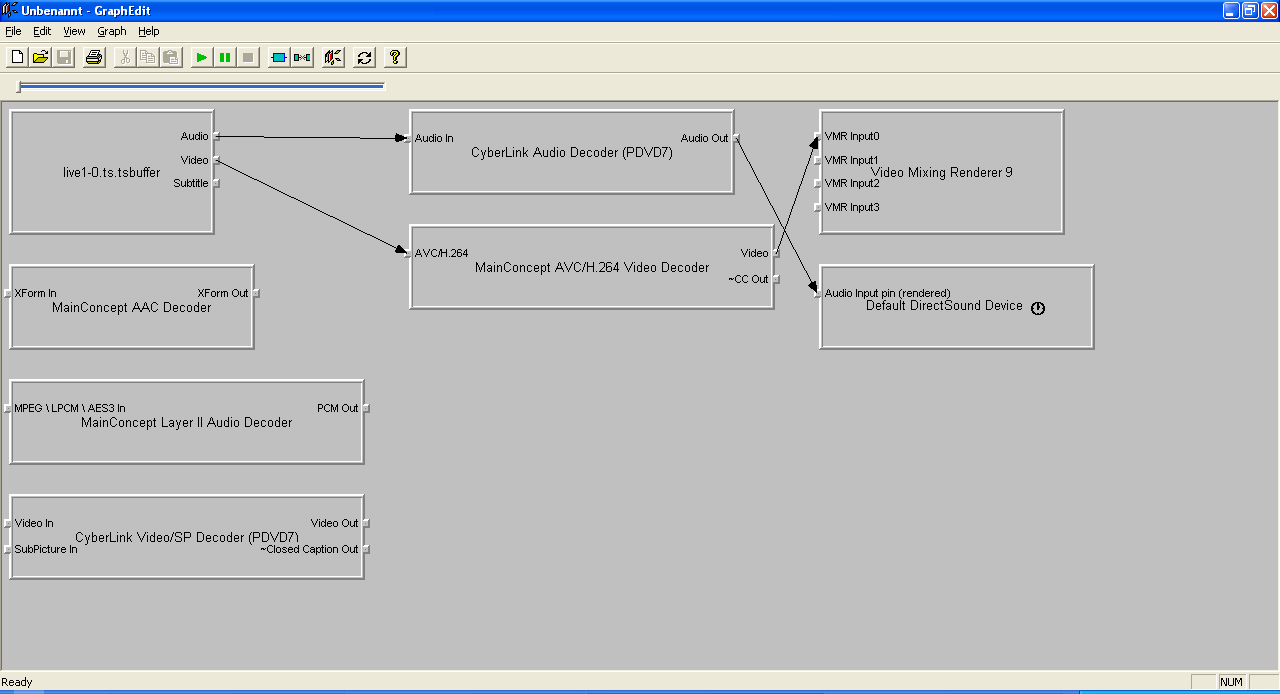Click the tsbuffer Video output pin
This screenshot has width=1280, height=694.
(215, 160)
